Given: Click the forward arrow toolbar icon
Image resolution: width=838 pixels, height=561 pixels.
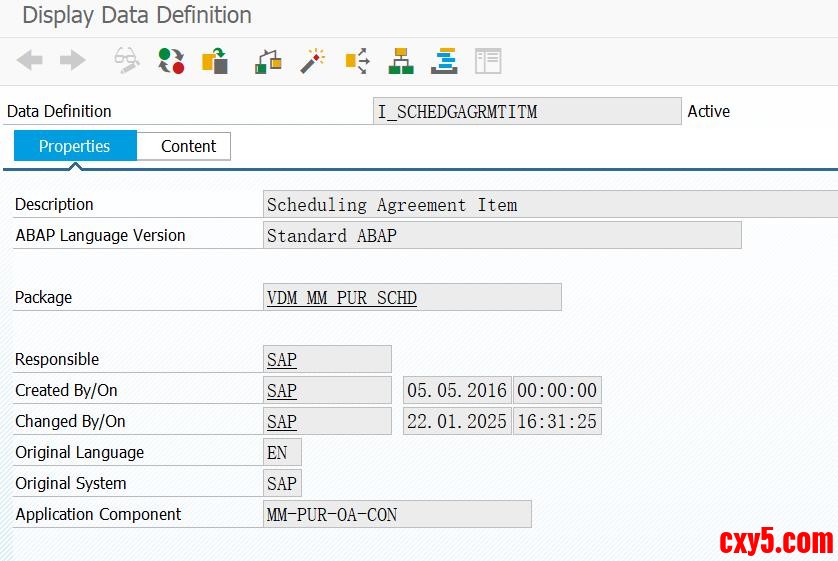Looking at the screenshot, I should click(73, 61).
